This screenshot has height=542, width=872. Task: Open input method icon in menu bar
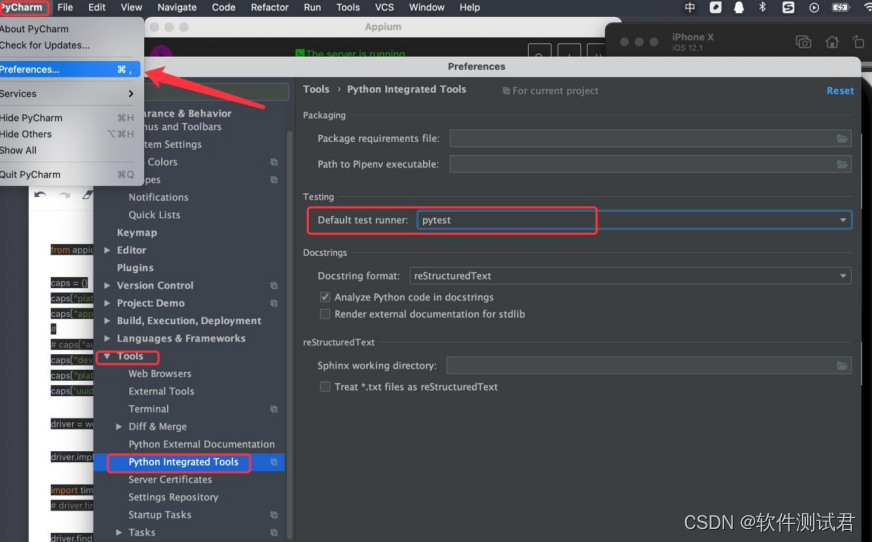pyautogui.click(x=690, y=7)
